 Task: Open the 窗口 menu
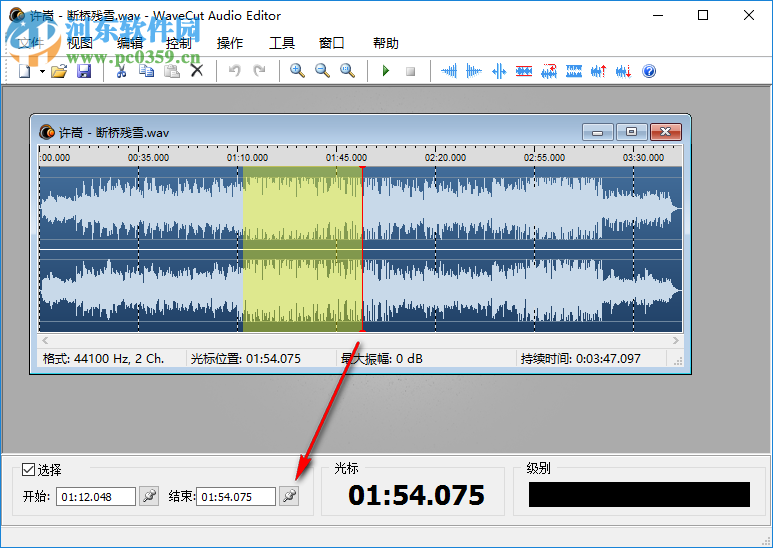coord(331,43)
